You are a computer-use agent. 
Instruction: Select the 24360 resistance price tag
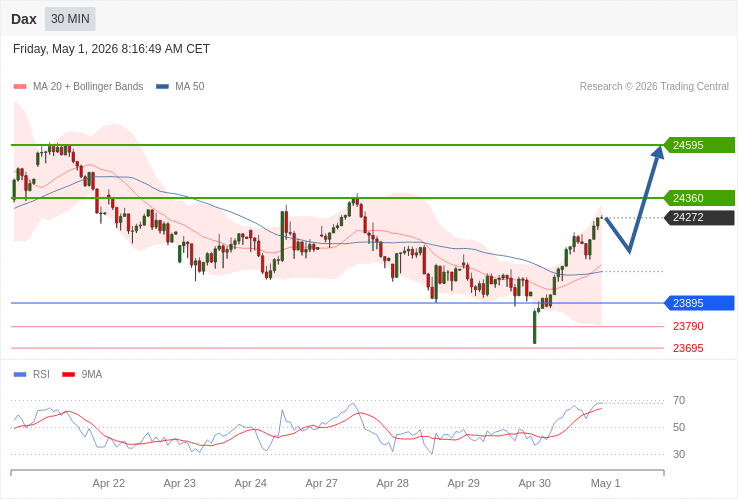(699, 198)
